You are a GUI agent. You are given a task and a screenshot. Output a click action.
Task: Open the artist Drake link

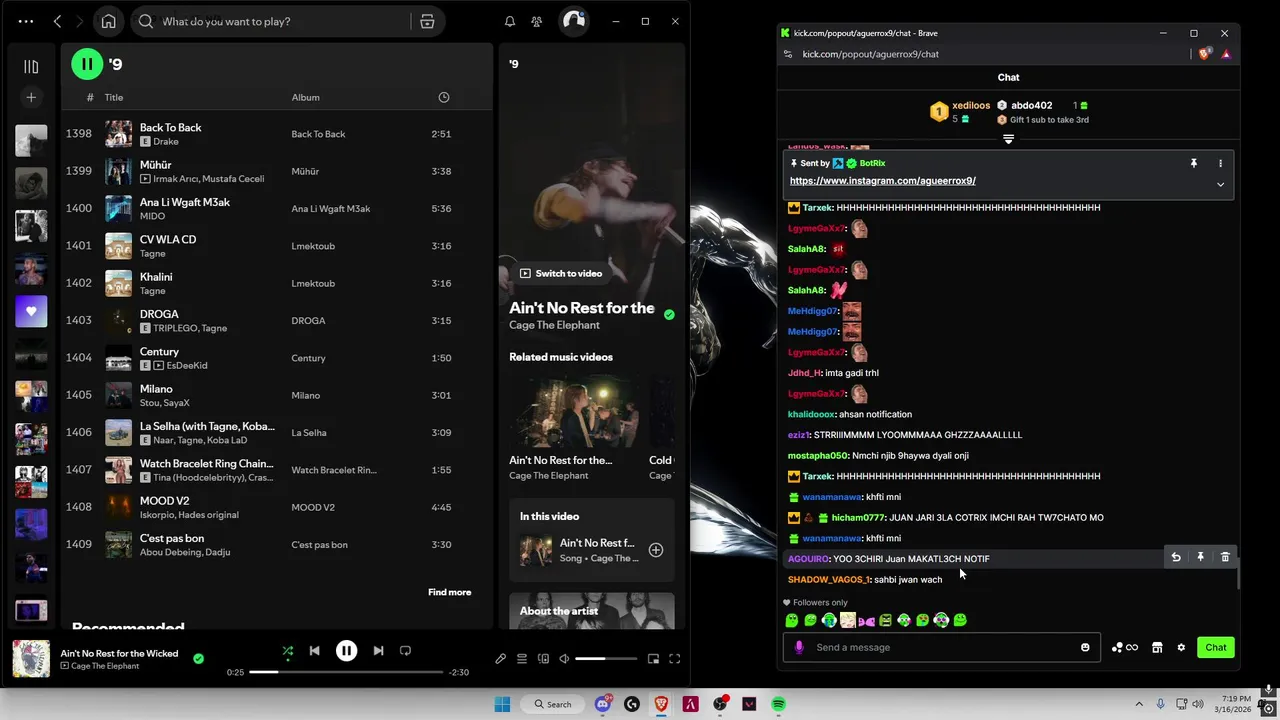[166, 142]
